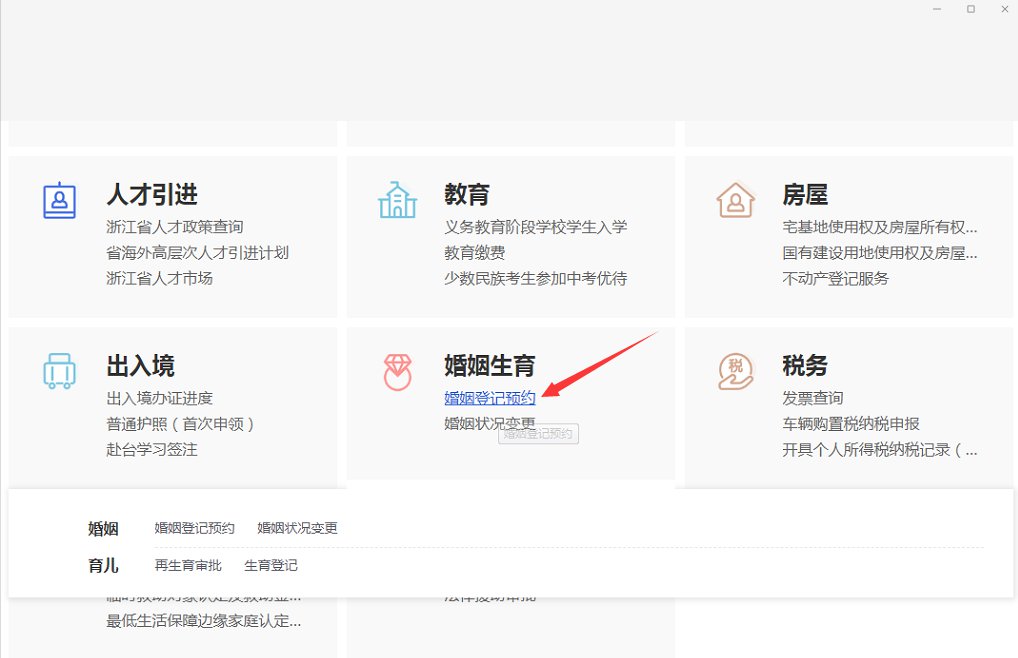Click the 出入境 luggage icon
This screenshot has height=658, width=1018.
coord(59,371)
